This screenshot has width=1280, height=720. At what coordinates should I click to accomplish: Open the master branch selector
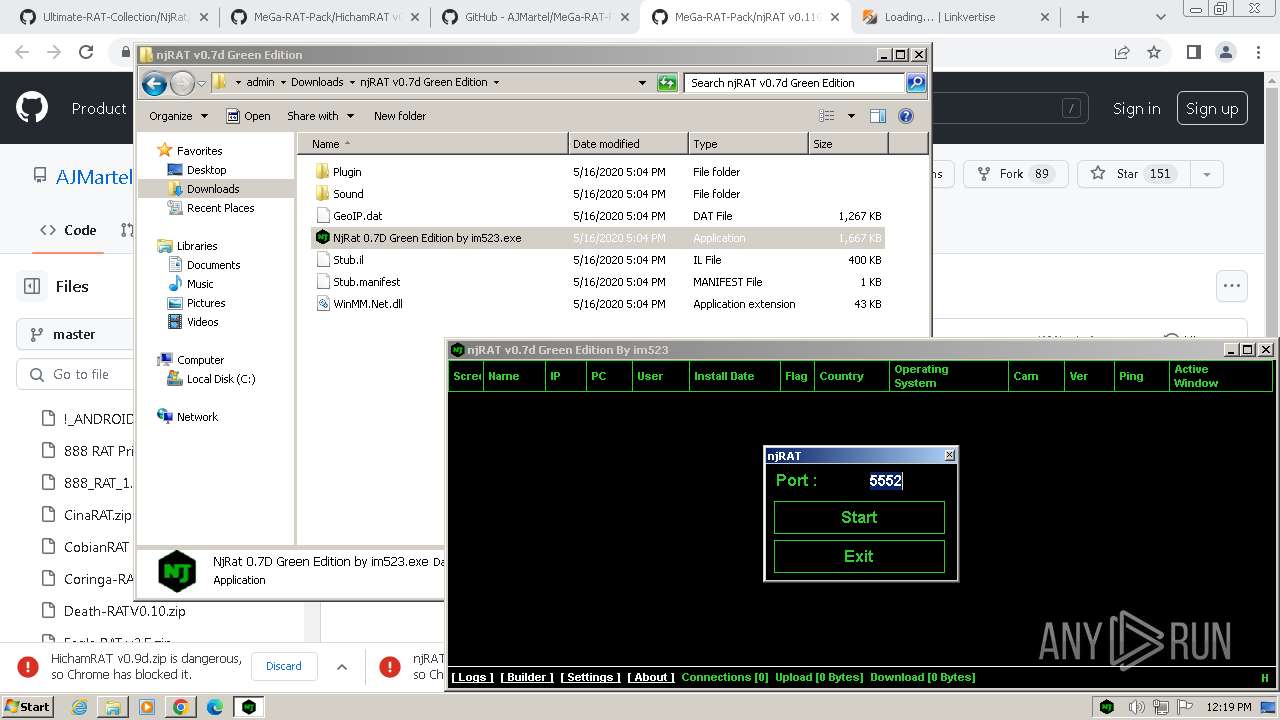[x=74, y=334]
